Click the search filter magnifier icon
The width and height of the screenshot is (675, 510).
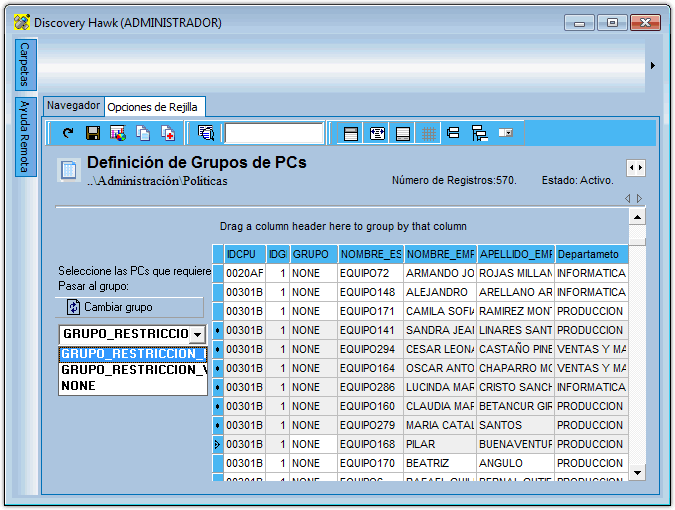point(206,133)
